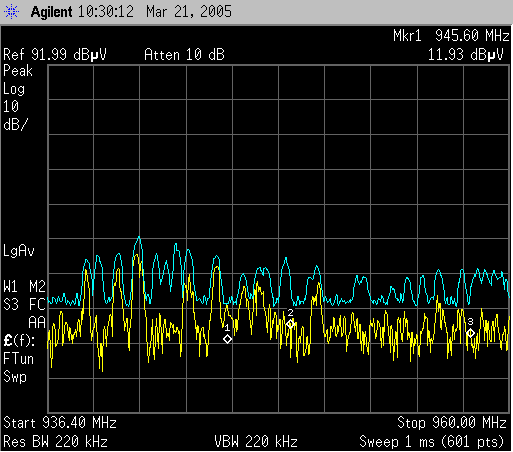Click the Agilent brand name text
Image resolution: width=513 pixels, height=452 pixels.
[51, 12]
